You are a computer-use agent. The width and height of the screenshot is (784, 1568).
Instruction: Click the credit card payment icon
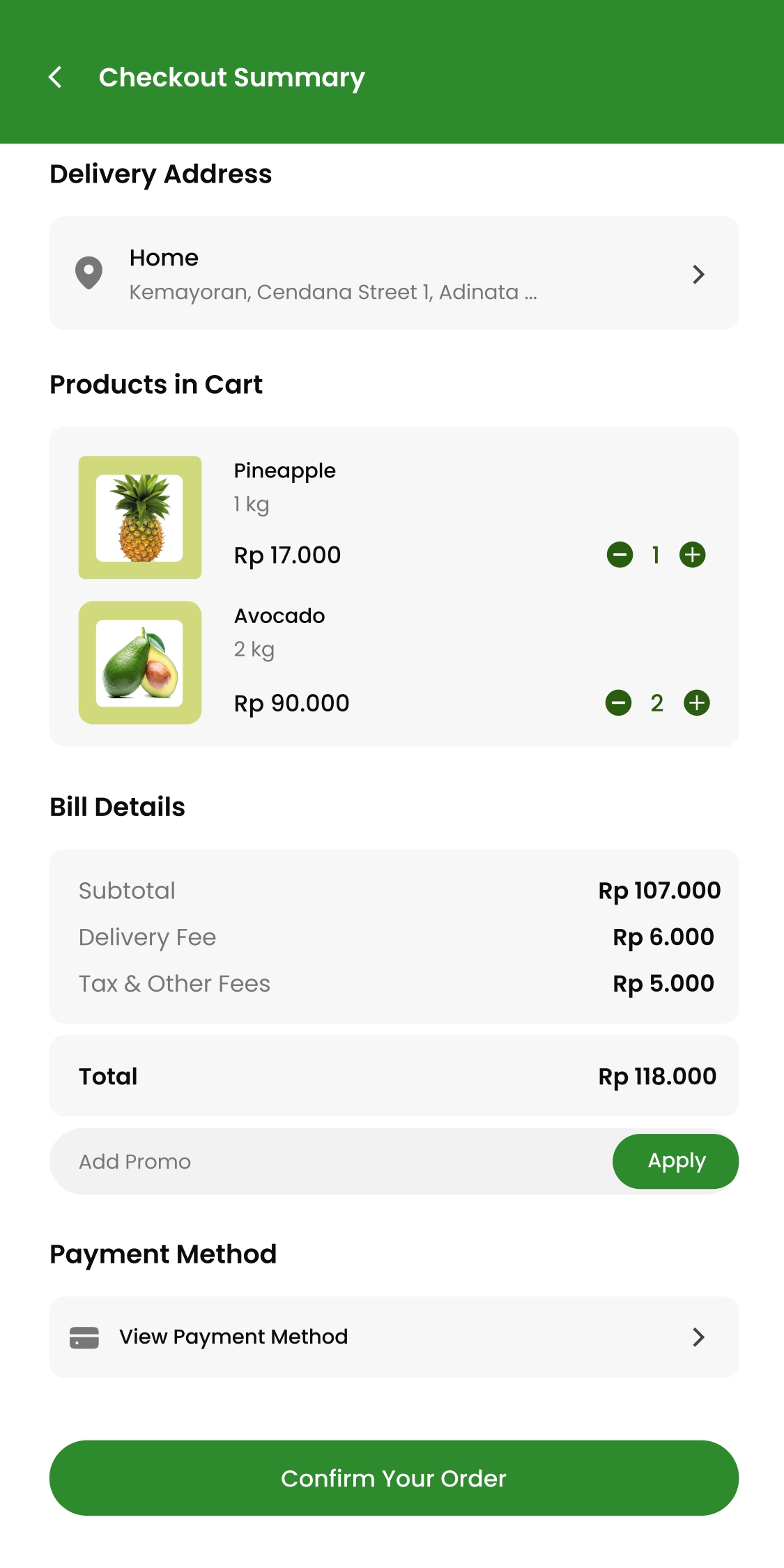point(84,1337)
